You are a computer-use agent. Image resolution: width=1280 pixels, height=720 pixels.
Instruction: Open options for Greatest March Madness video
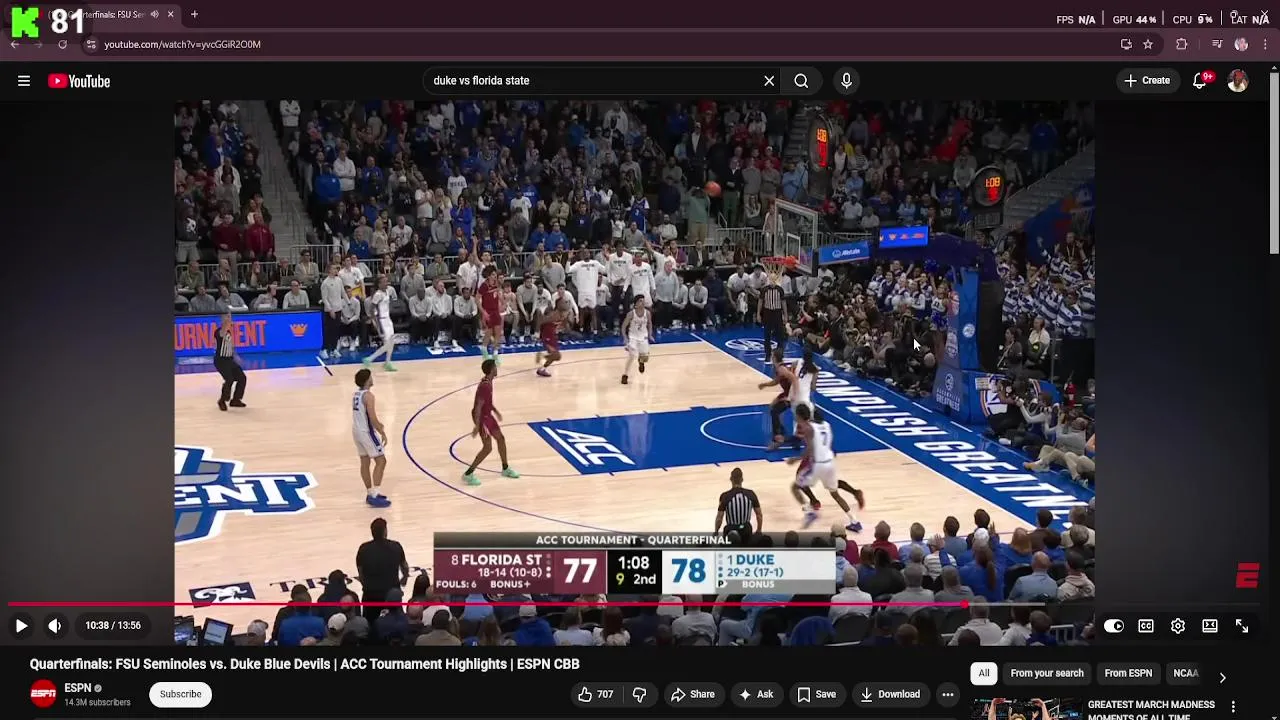click(x=1233, y=706)
